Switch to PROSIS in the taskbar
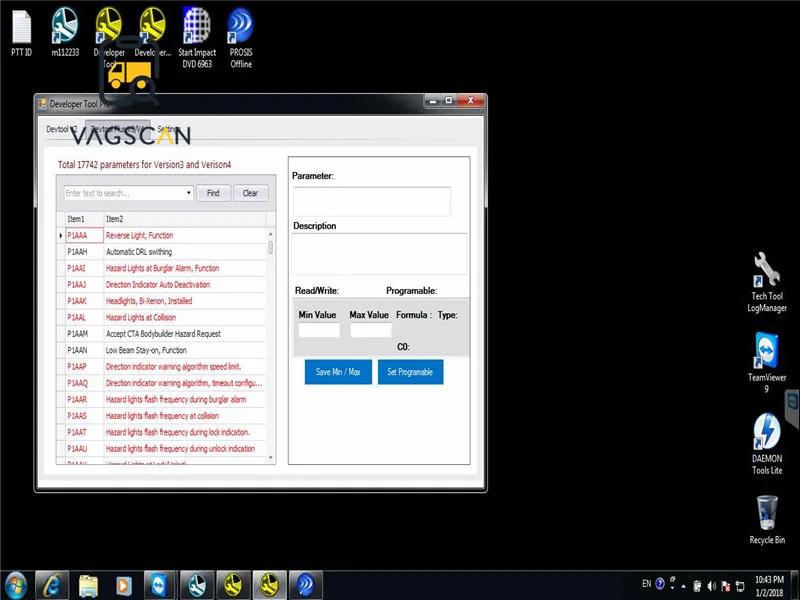This screenshot has width=800, height=600. (306, 585)
